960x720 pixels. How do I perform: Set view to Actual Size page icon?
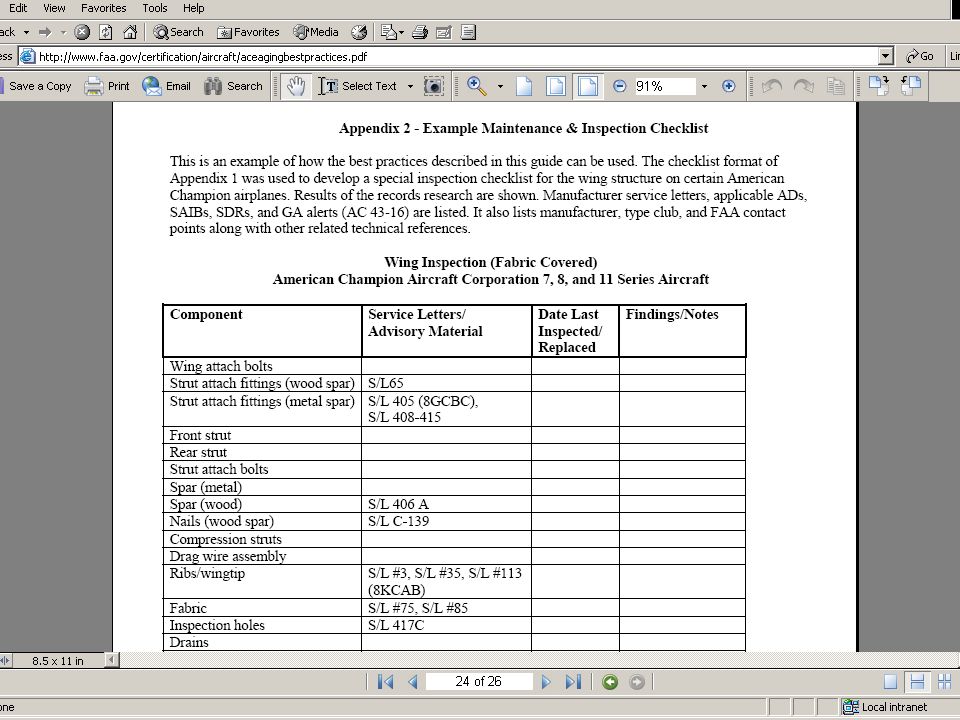(524, 86)
